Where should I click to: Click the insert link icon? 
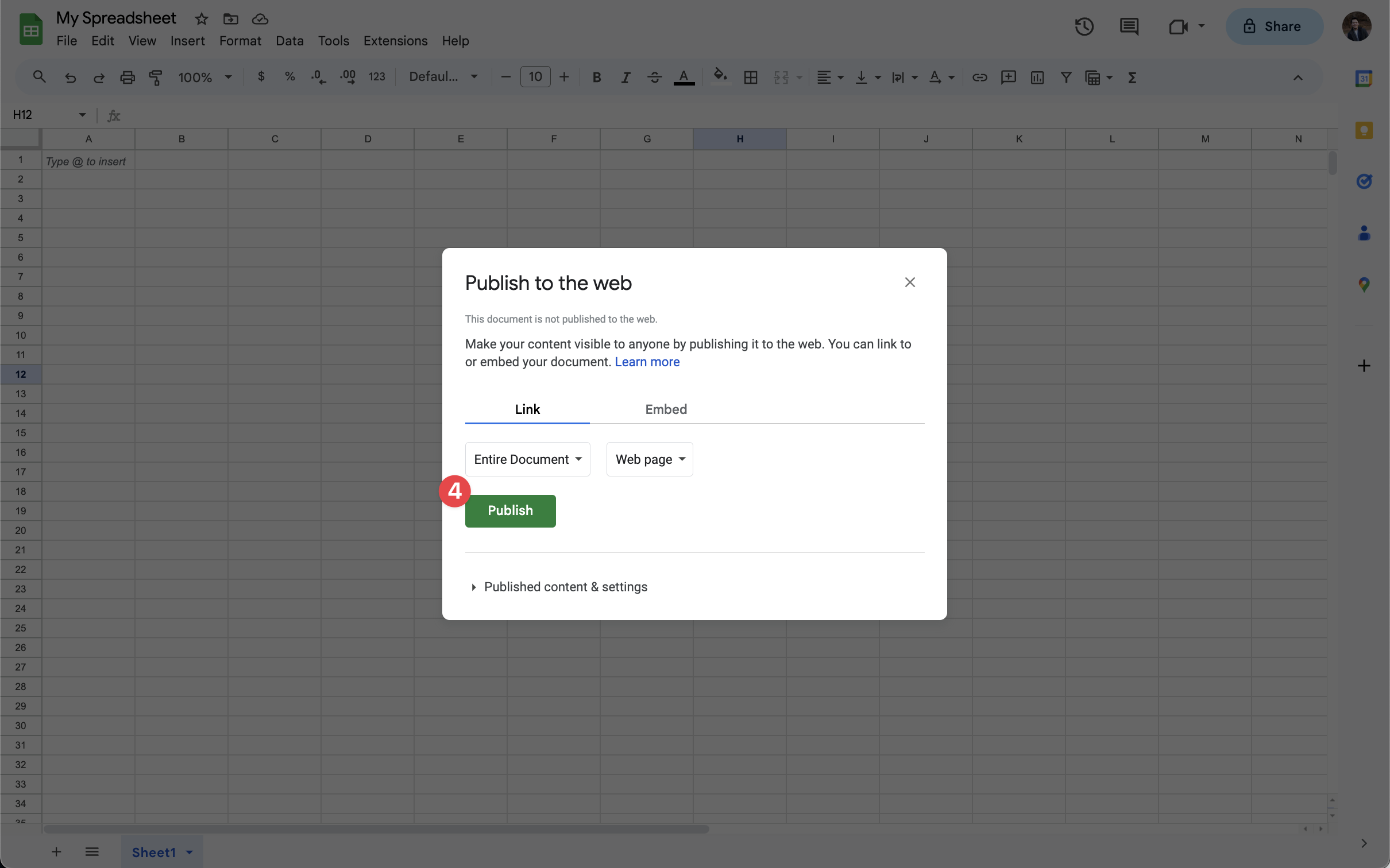tap(979, 77)
